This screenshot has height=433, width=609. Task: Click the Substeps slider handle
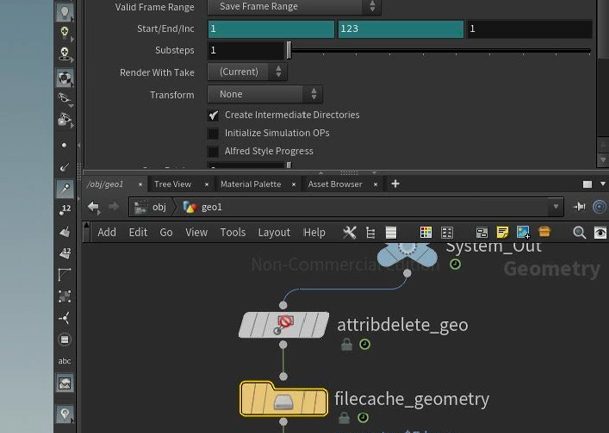pyautogui.click(x=289, y=50)
